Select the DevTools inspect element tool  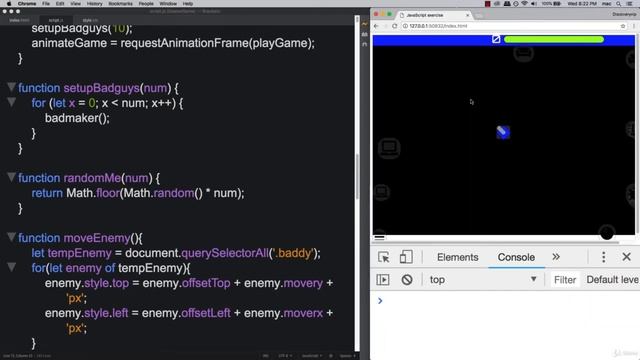pyautogui.click(x=383, y=257)
